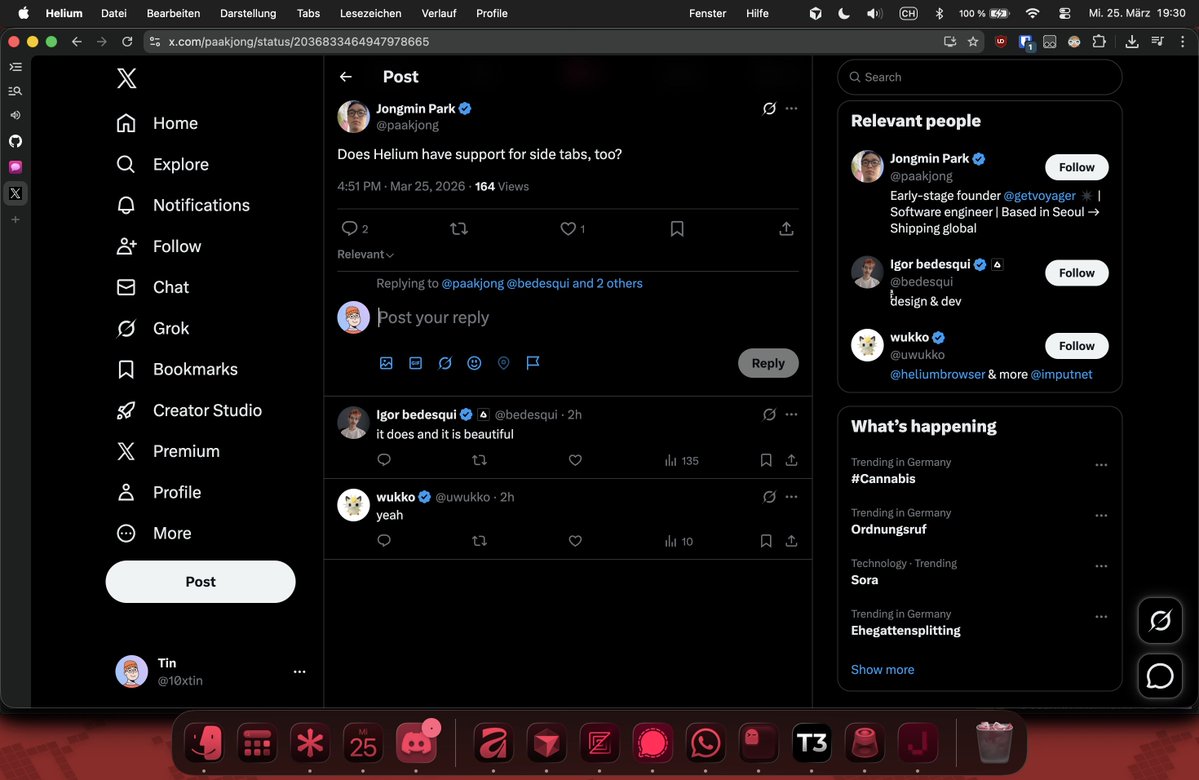Share the main Jongmin Park post

point(786,229)
